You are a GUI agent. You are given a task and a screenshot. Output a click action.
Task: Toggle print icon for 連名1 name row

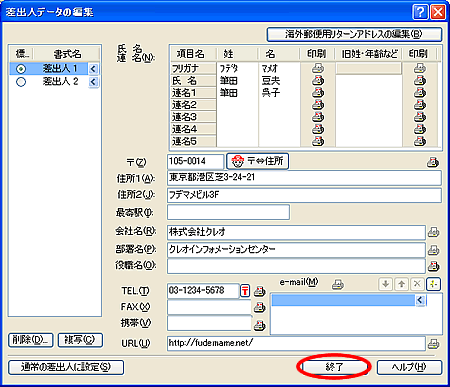[318, 92]
